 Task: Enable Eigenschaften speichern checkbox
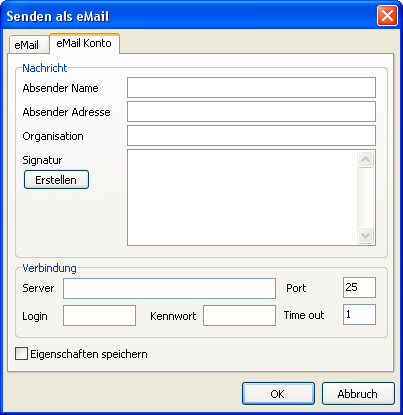(x=21, y=354)
